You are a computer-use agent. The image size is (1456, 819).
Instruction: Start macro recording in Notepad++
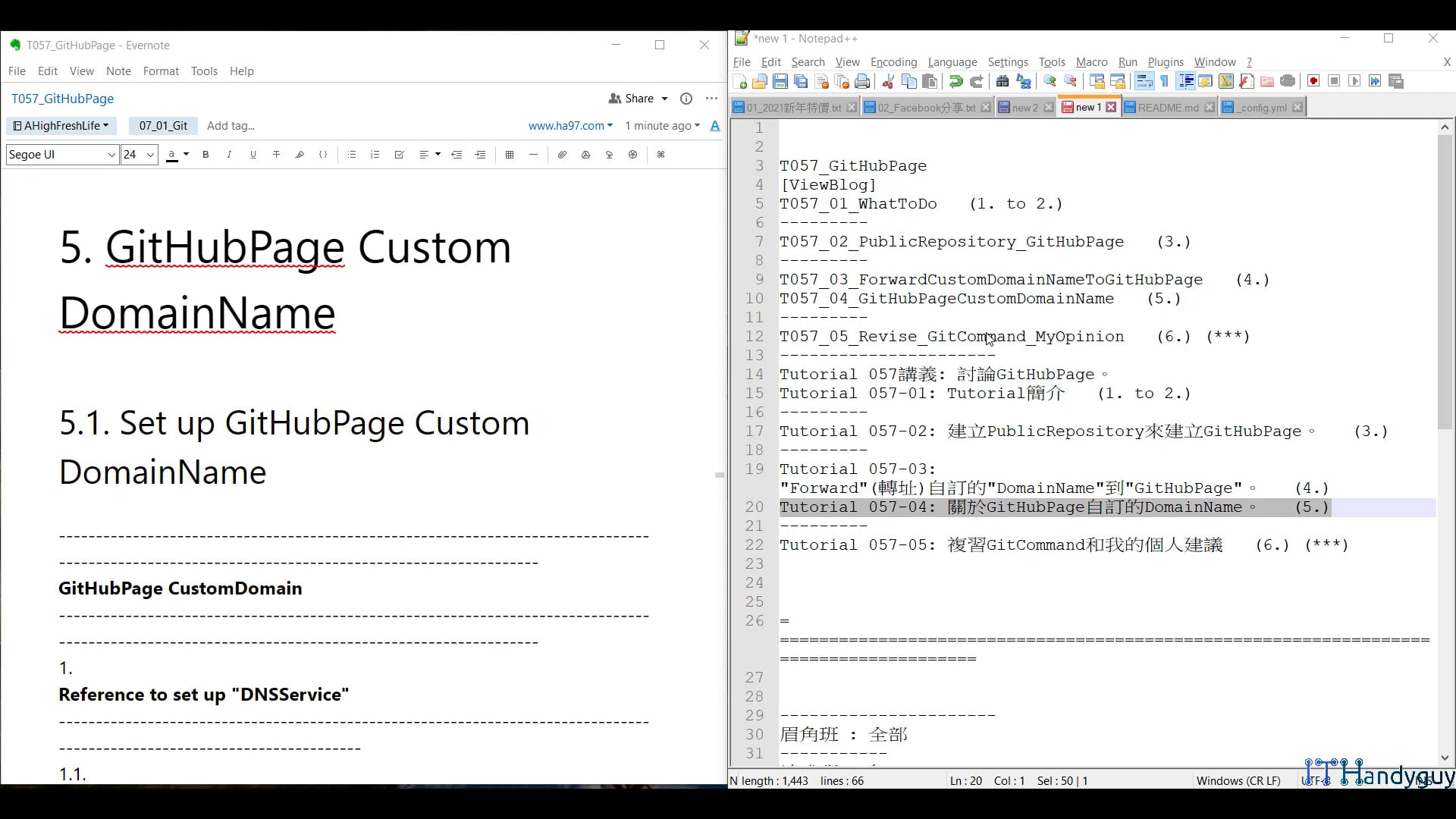tap(1313, 81)
